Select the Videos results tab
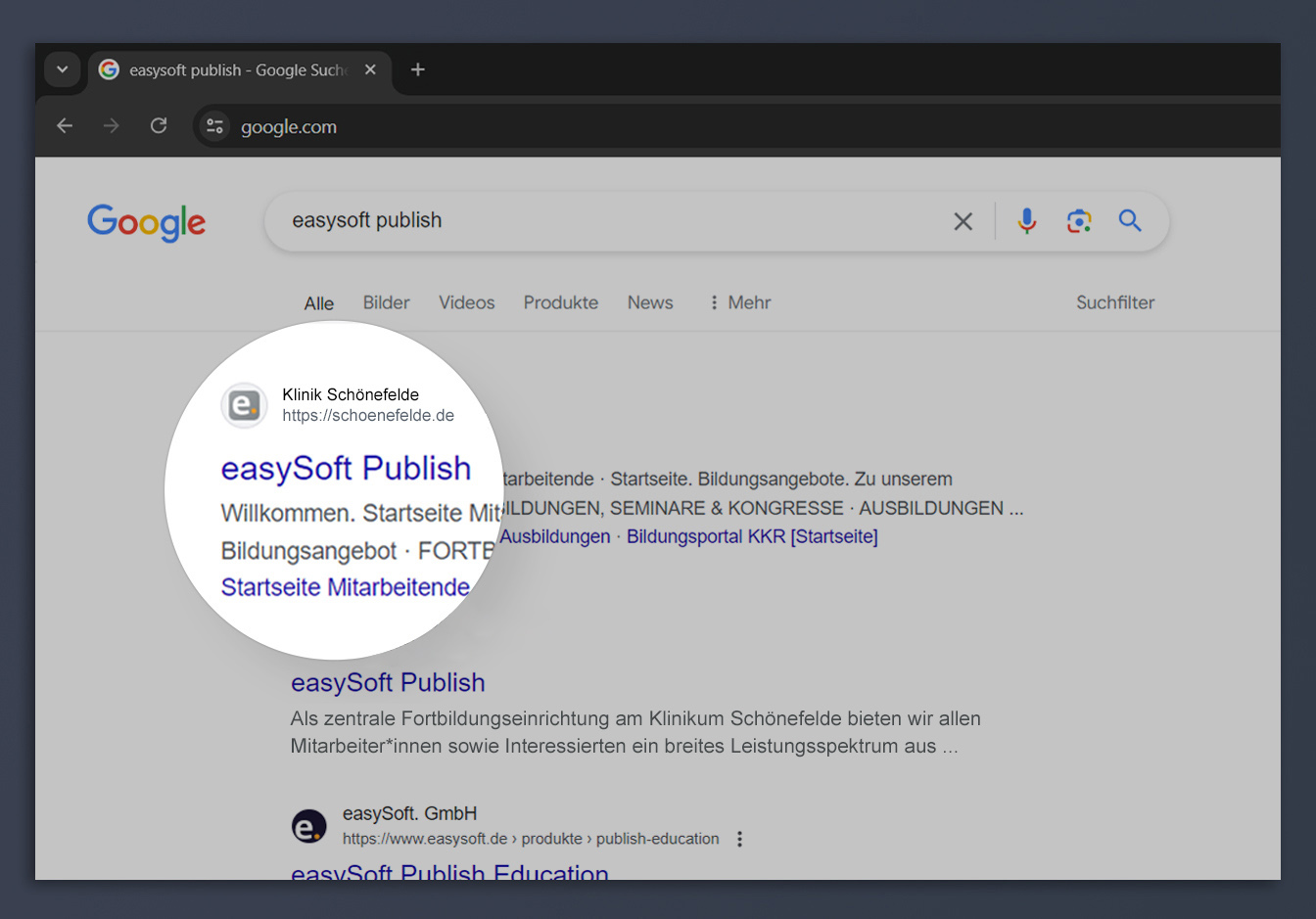This screenshot has width=1316, height=919. [x=467, y=302]
